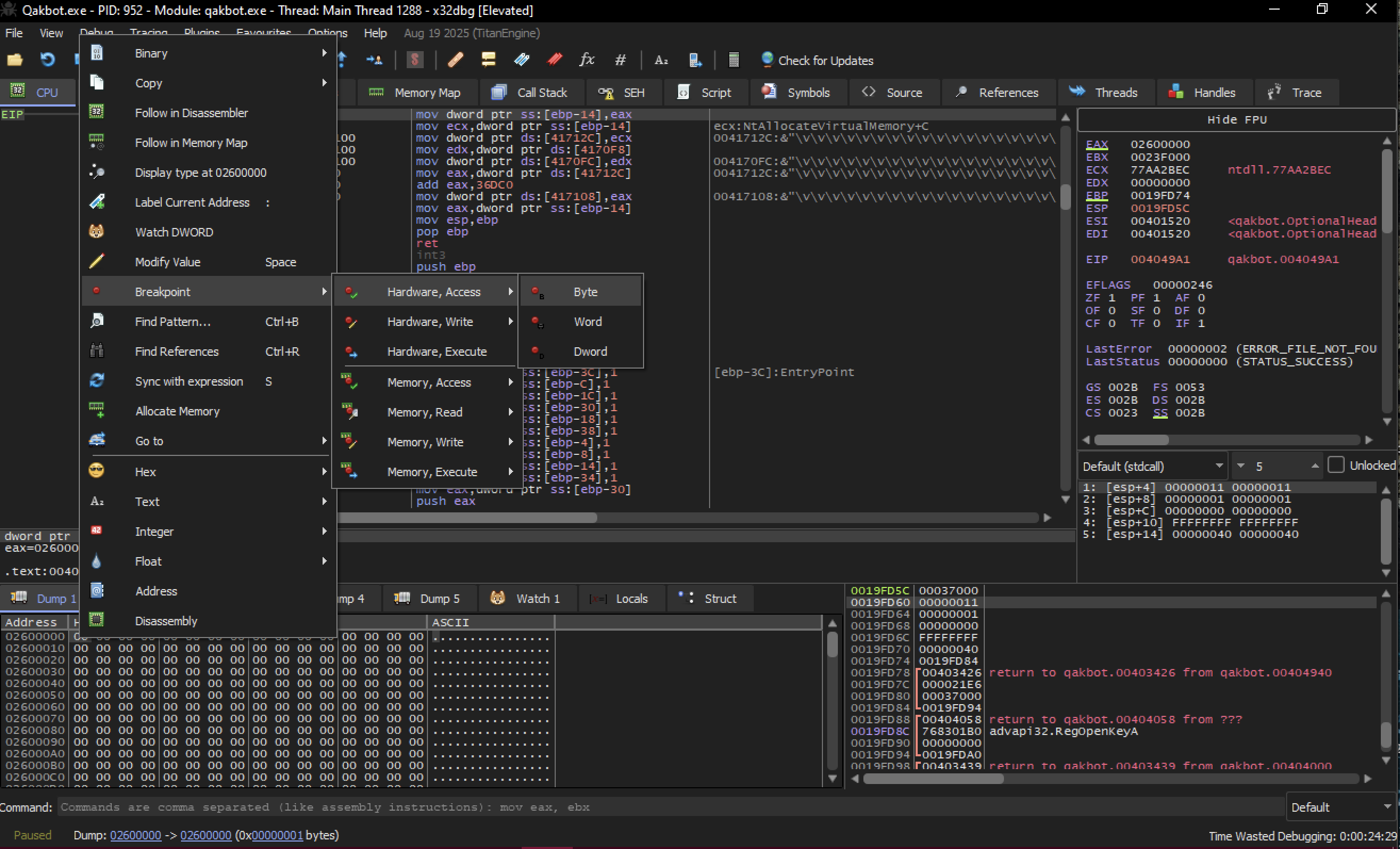The height and width of the screenshot is (849, 1400).
Task: Toggle ZF flag value
Action: tap(1111, 297)
